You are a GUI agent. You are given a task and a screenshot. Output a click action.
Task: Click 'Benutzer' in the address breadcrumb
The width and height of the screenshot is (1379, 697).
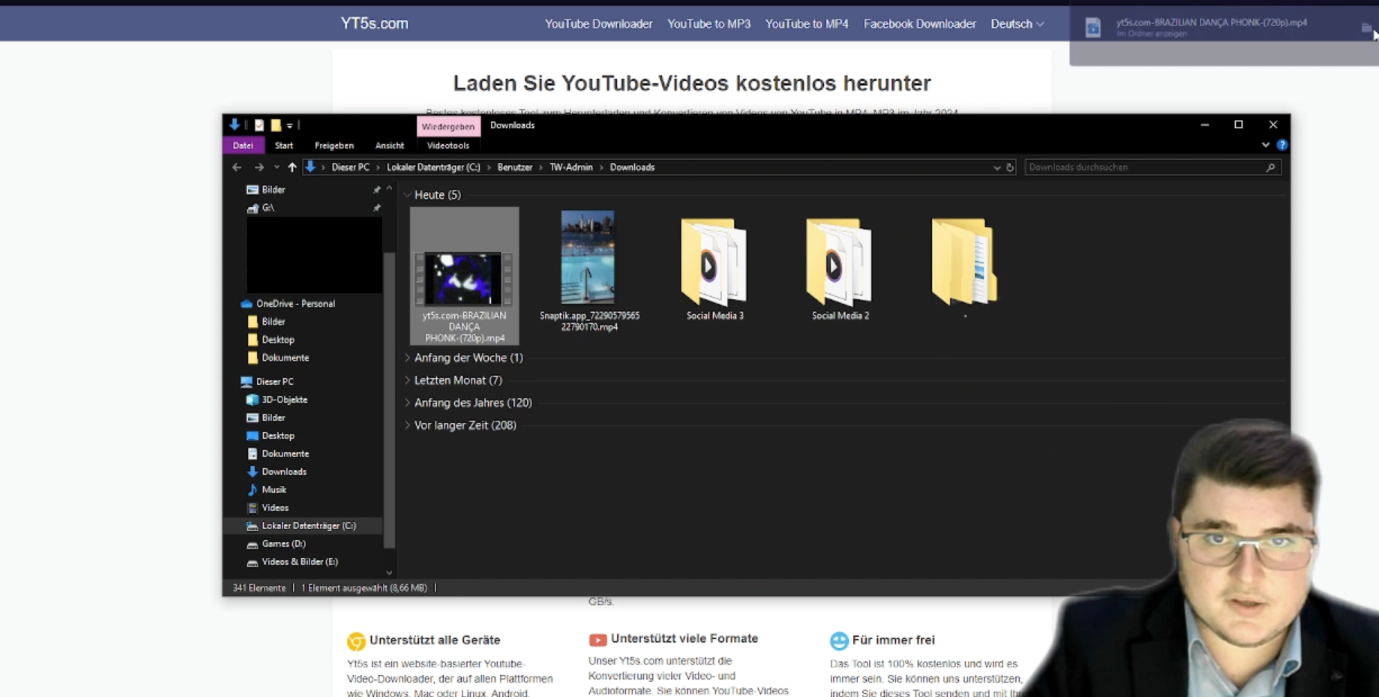pos(515,168)
